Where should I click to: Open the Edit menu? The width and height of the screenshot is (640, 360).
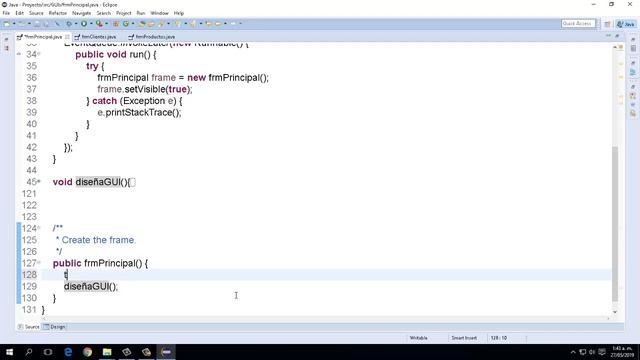pyautogui.click(x=20, y=13)
